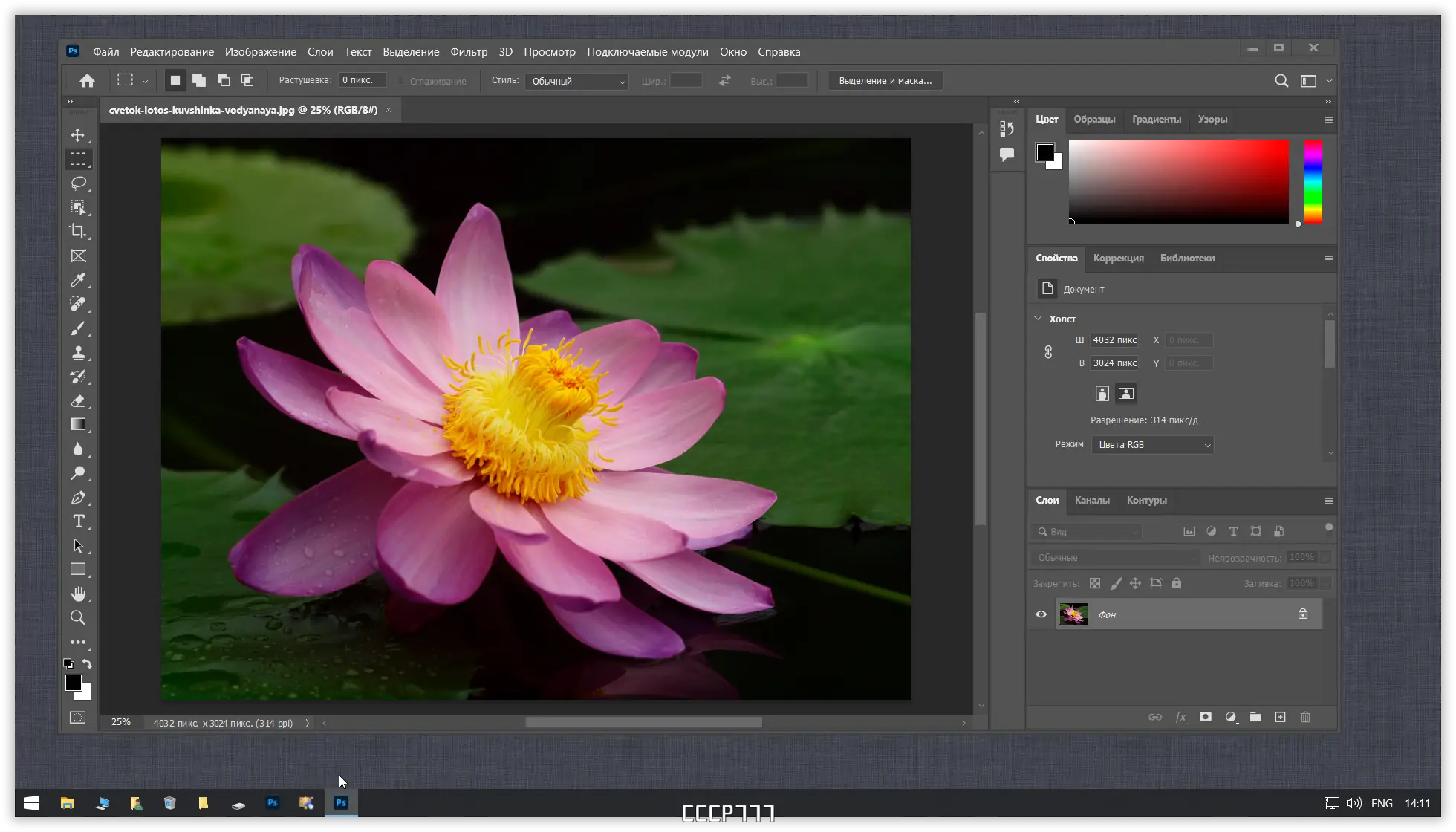This screenshot has width=1456, height=832.
Task: Open the Стиль dropdown set to Обычный
Action: 577,81
